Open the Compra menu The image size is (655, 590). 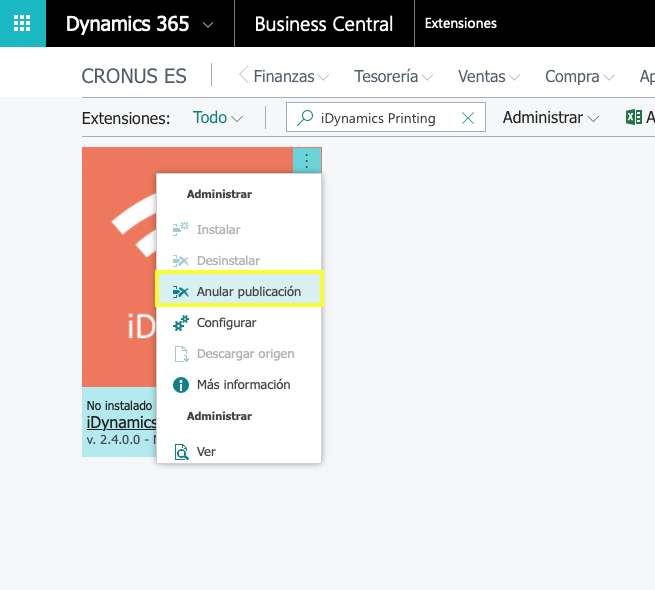click(579, 76)
